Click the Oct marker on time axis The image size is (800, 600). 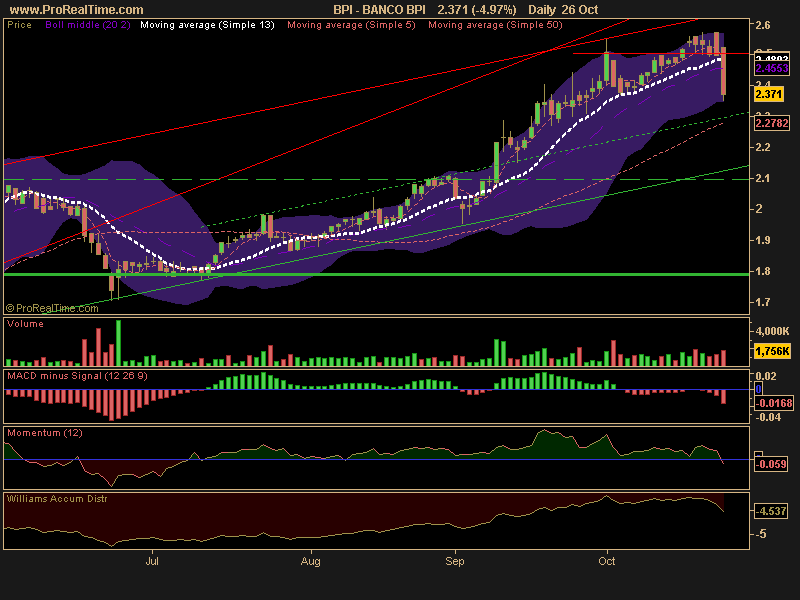606,564
